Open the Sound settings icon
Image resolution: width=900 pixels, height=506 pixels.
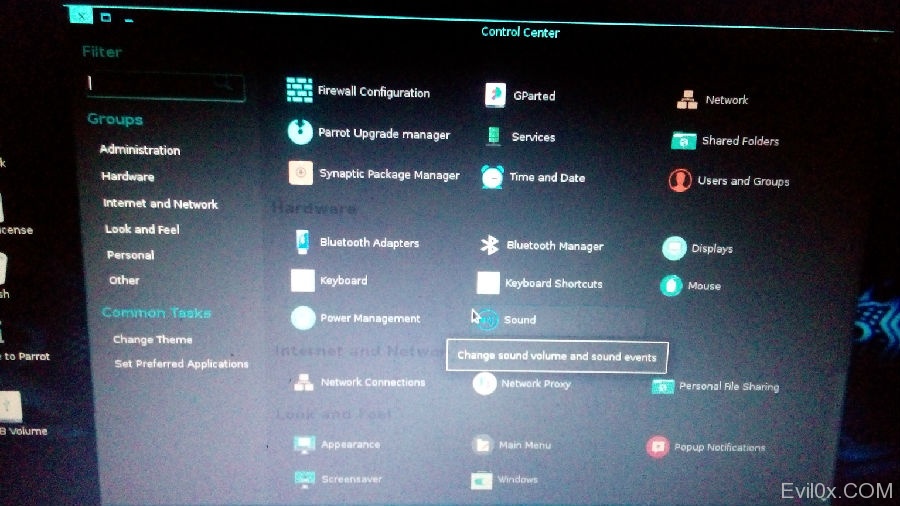tap(488, 320)
